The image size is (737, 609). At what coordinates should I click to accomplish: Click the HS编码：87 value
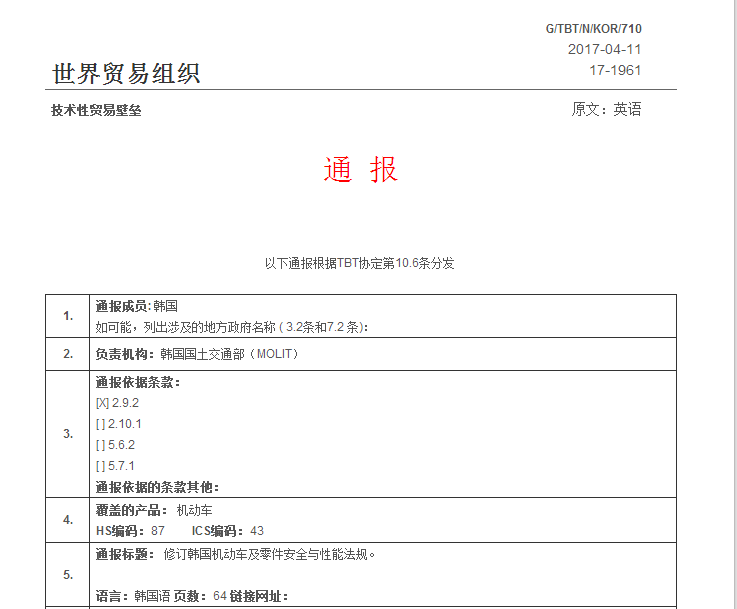tap(130, 531)
